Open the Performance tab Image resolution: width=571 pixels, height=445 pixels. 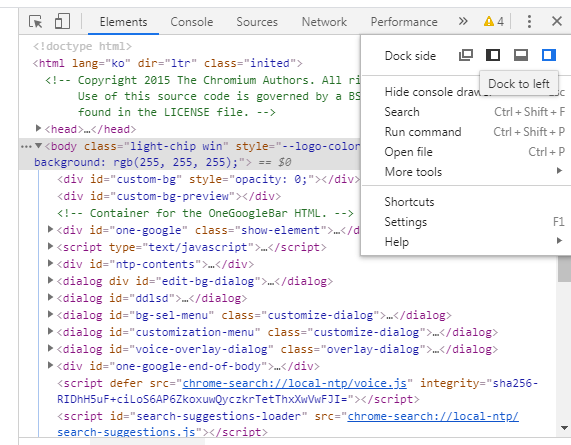point(404,22)
